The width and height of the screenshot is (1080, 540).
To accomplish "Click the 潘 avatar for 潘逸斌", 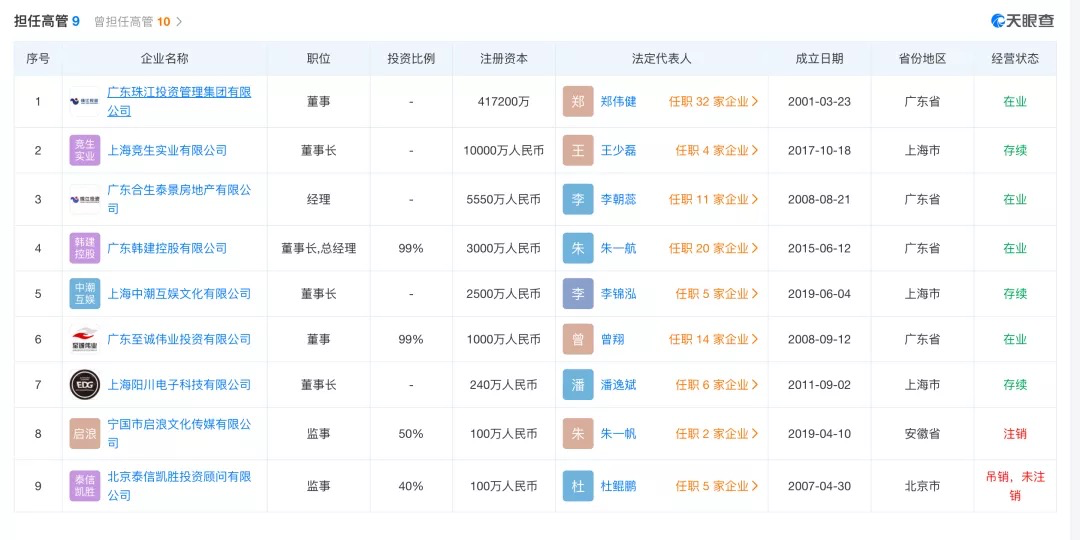I will pyautogui.click(x=578, y=385).
